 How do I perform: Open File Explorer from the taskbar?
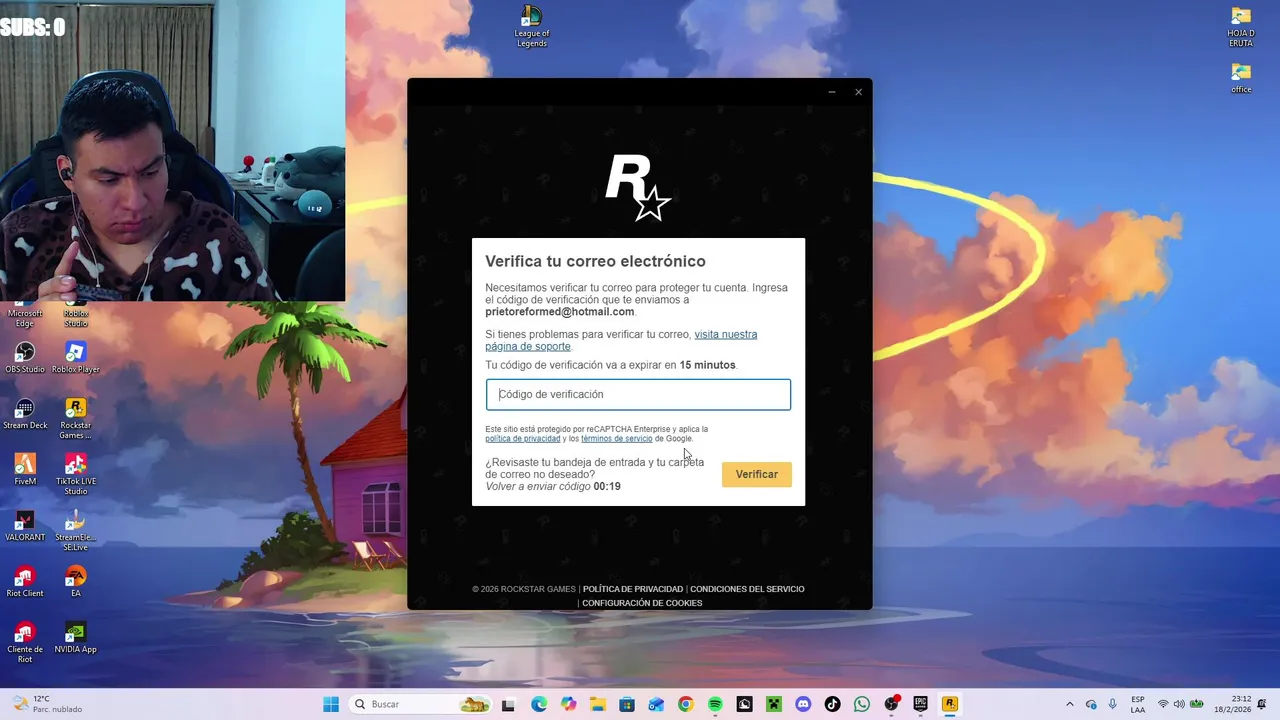(x=598, y=704)
